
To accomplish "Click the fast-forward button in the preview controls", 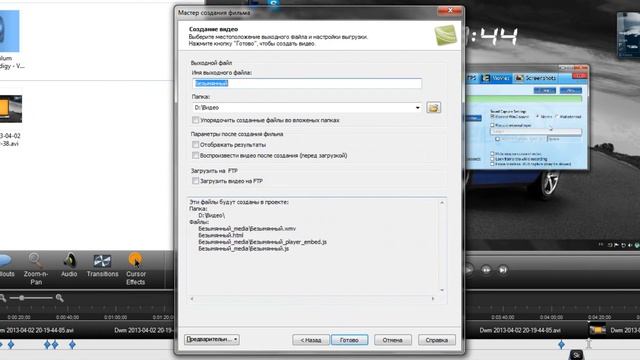I will click(x=486, y=270).
